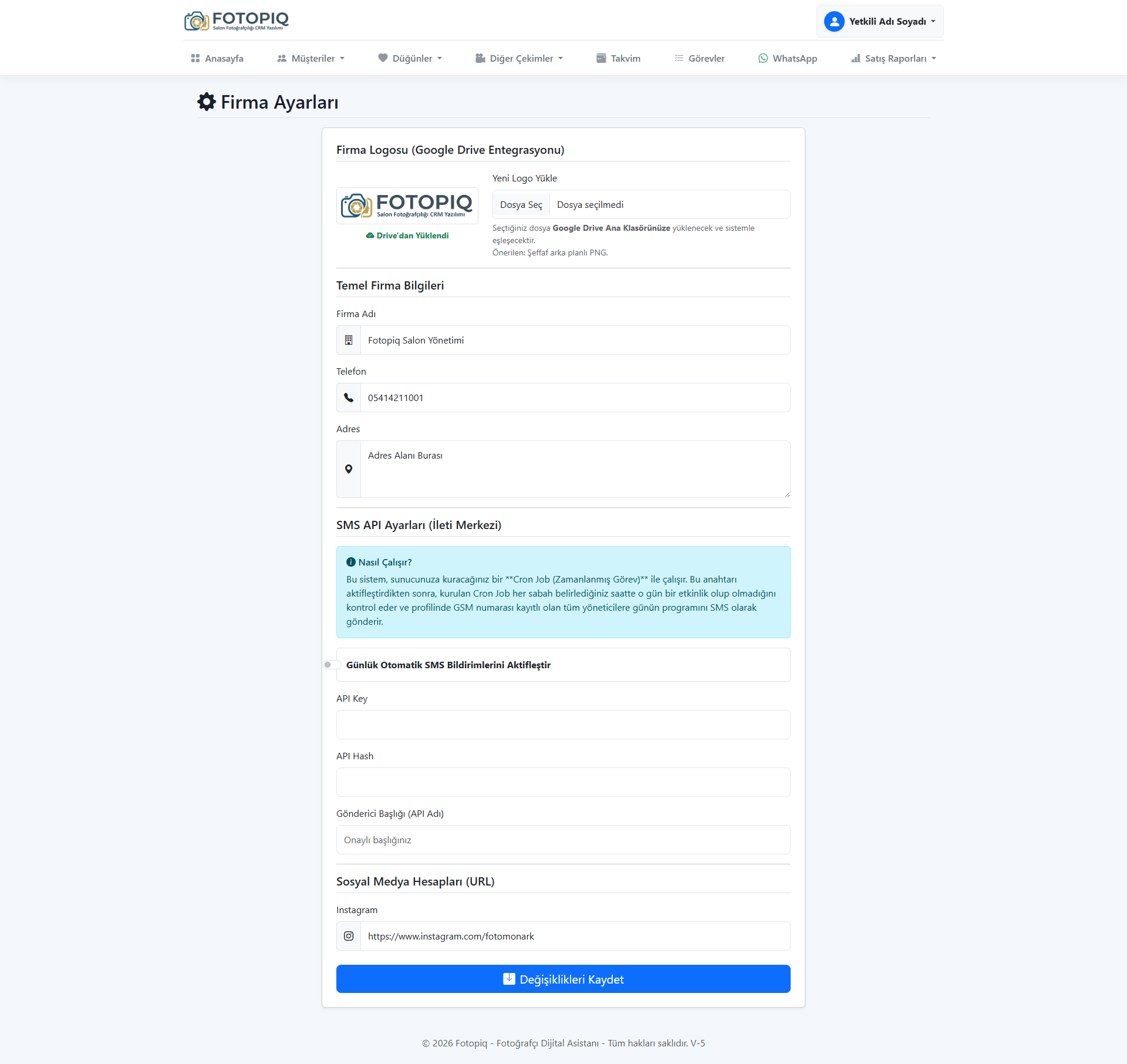Click the phone icon beside Telefon field

pos(349,398)
